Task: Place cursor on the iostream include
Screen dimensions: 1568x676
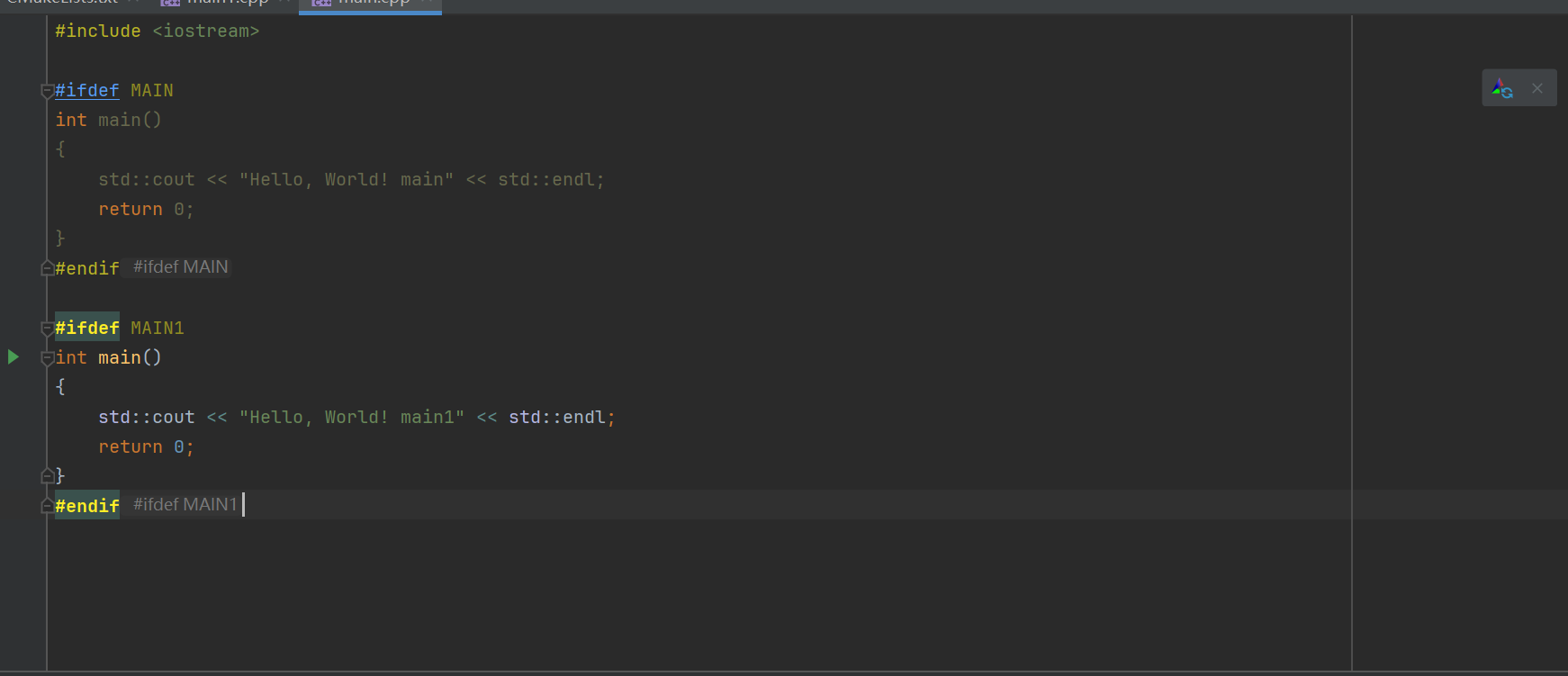Action: (x=205, y=32)
